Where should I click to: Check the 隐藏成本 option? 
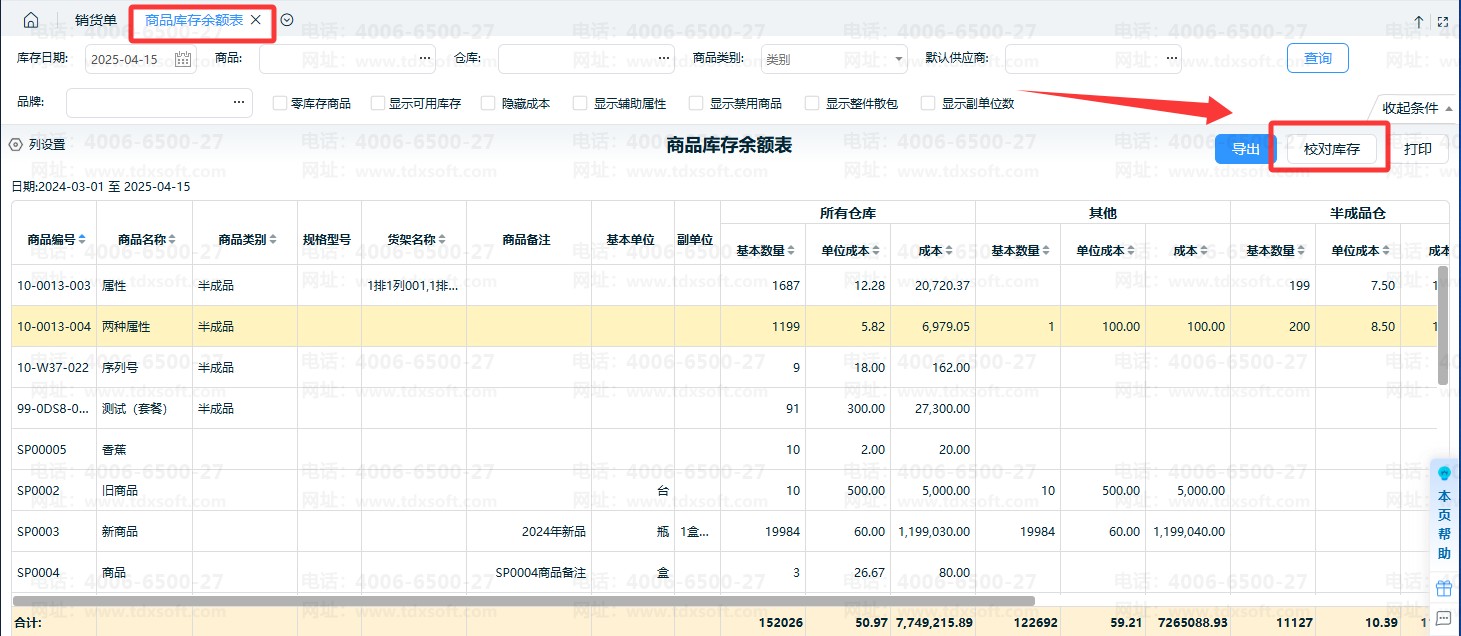488,103
